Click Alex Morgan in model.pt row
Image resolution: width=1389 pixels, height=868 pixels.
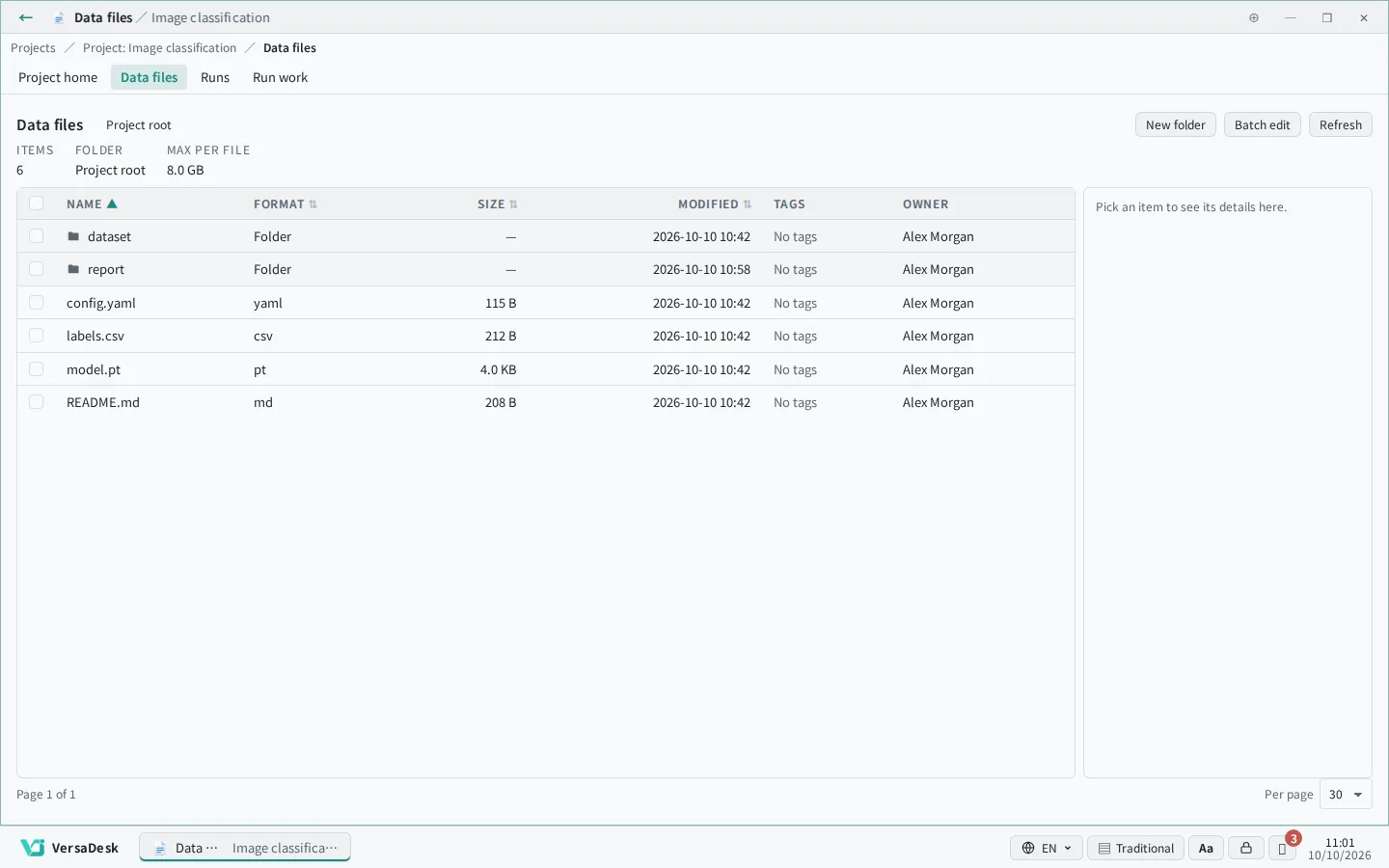[938, 369]
